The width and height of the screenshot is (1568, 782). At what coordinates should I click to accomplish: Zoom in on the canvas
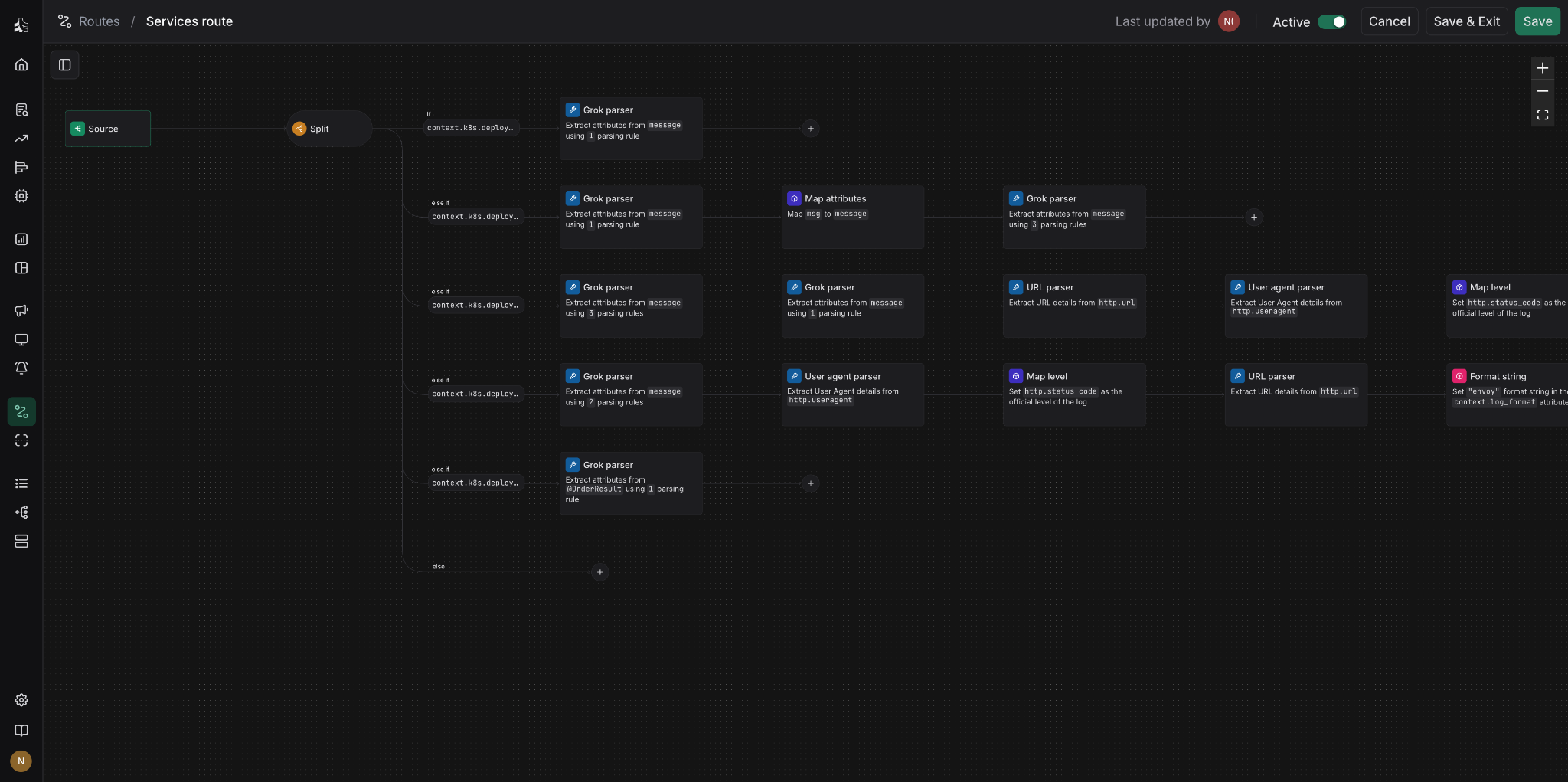pos(1542,68)
